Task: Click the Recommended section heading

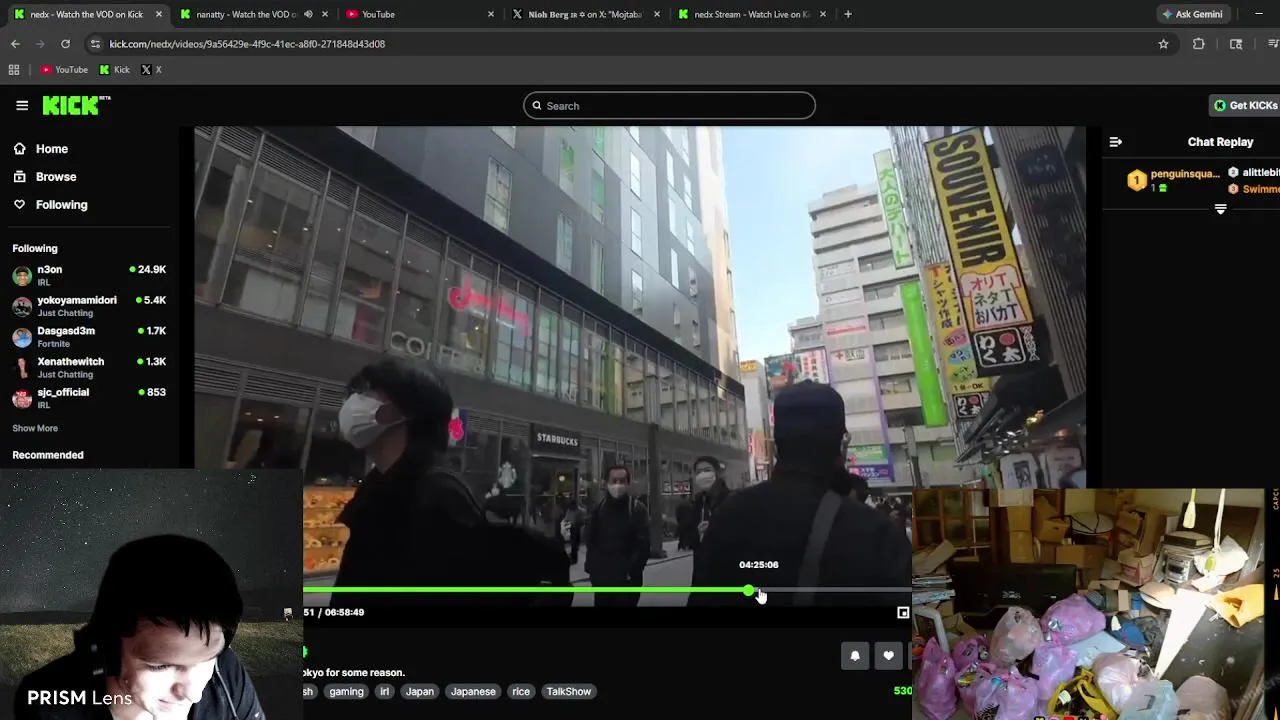Action: 48,455
